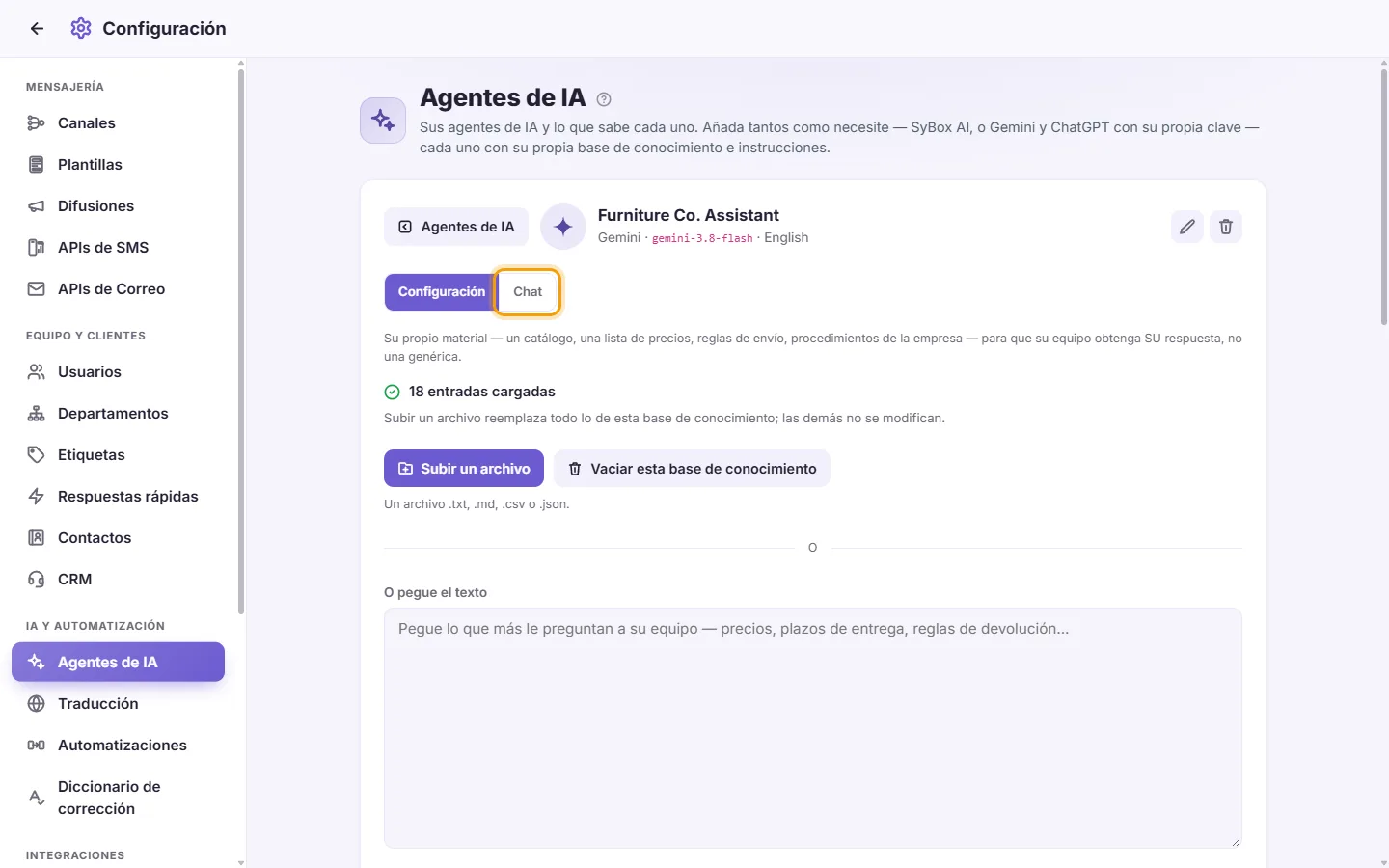Edit the Furniture Co. Assistant with pencil icon
Viewport: 1389px width, 868px height.
(x=1187, y=227)
